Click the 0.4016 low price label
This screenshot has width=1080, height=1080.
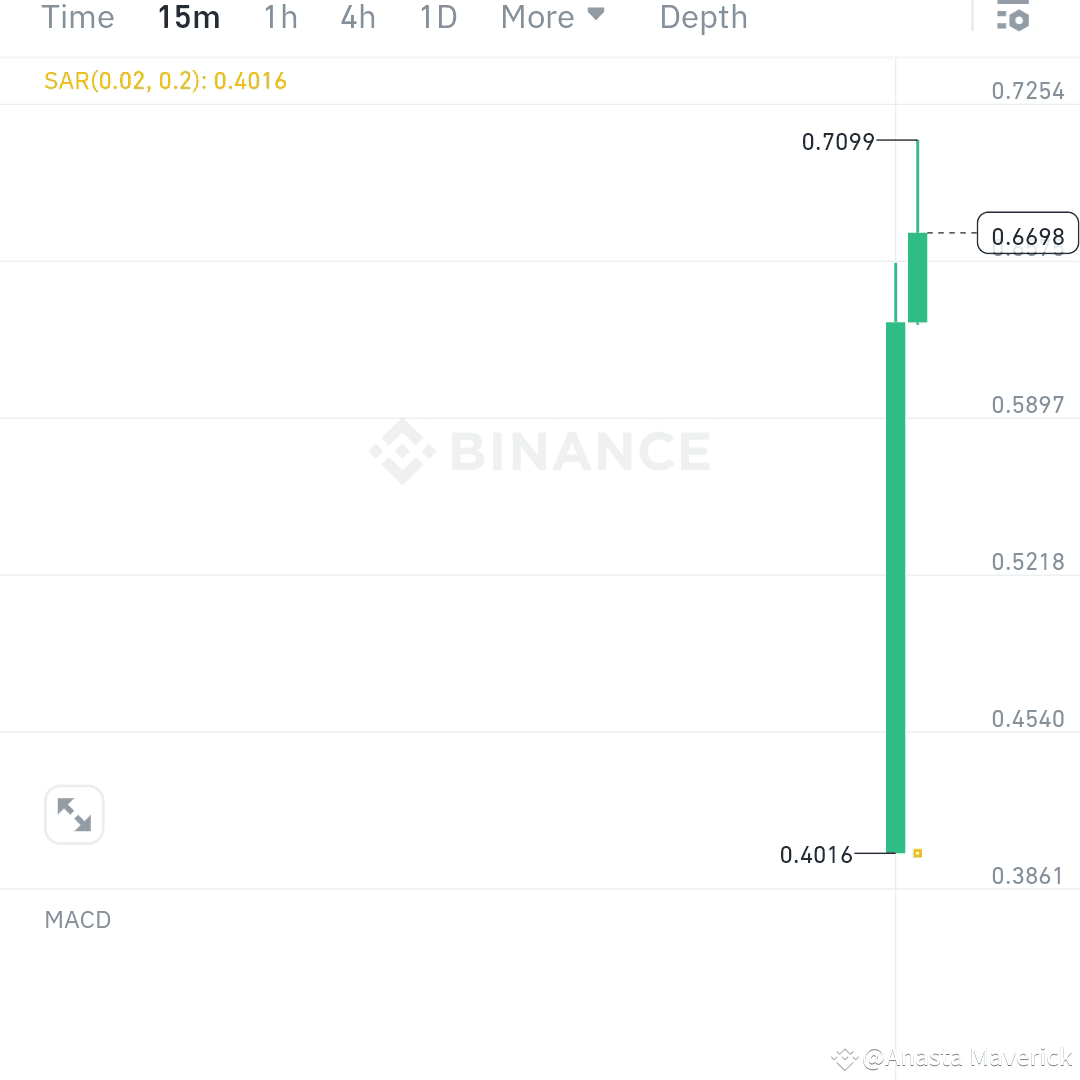pyautogui.click(x=817, y=855)
